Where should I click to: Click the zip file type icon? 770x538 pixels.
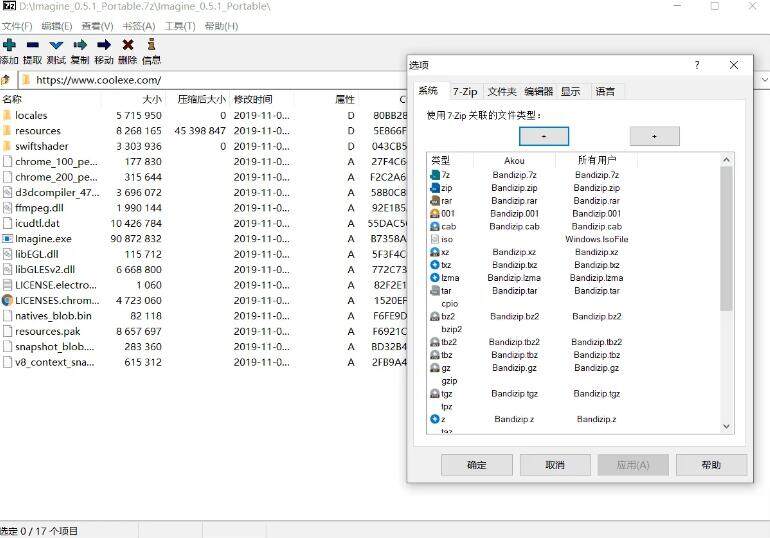(435, 188)
